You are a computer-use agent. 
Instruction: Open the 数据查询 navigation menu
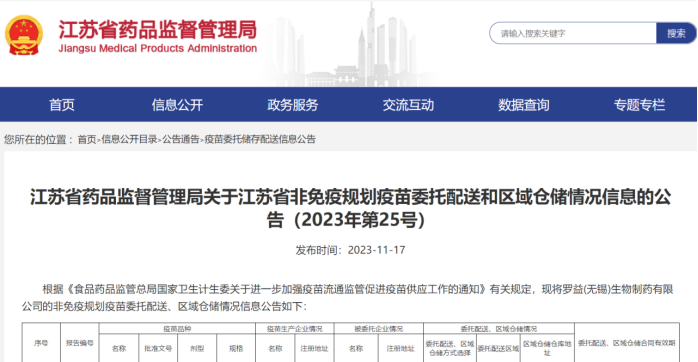524,105
